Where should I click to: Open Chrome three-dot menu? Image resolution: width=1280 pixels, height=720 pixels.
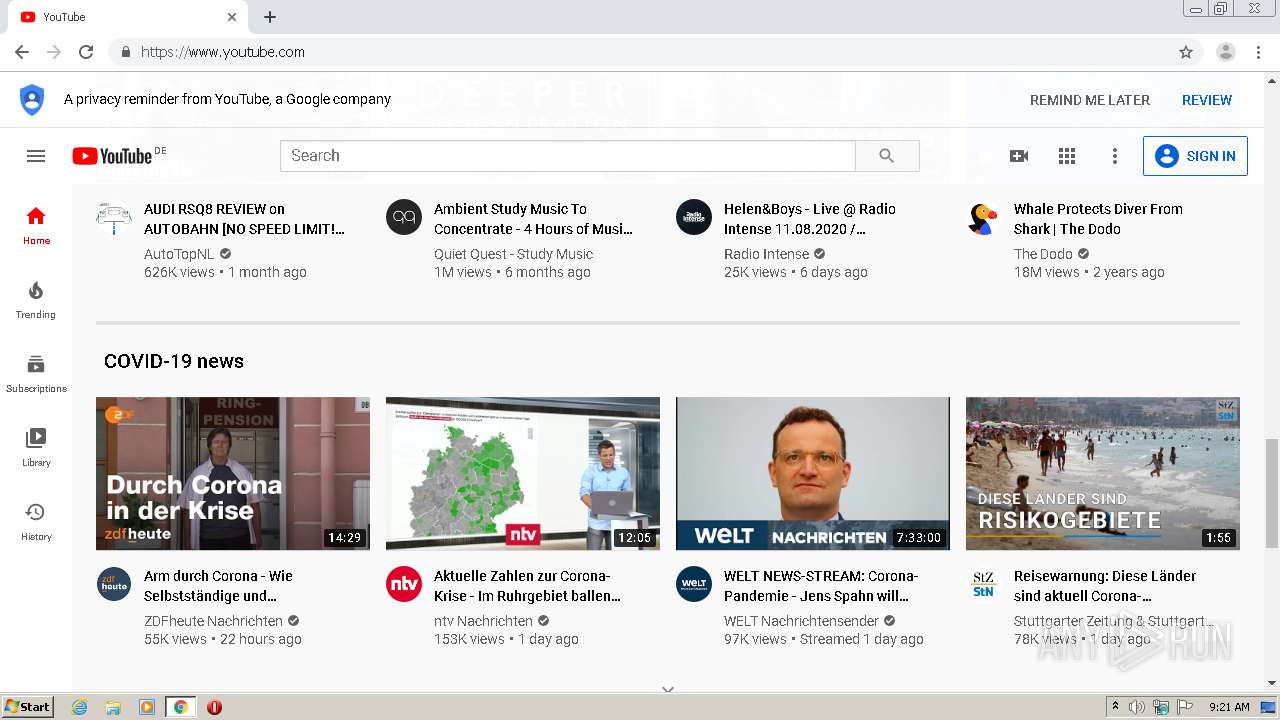(x=1259, y=52)
